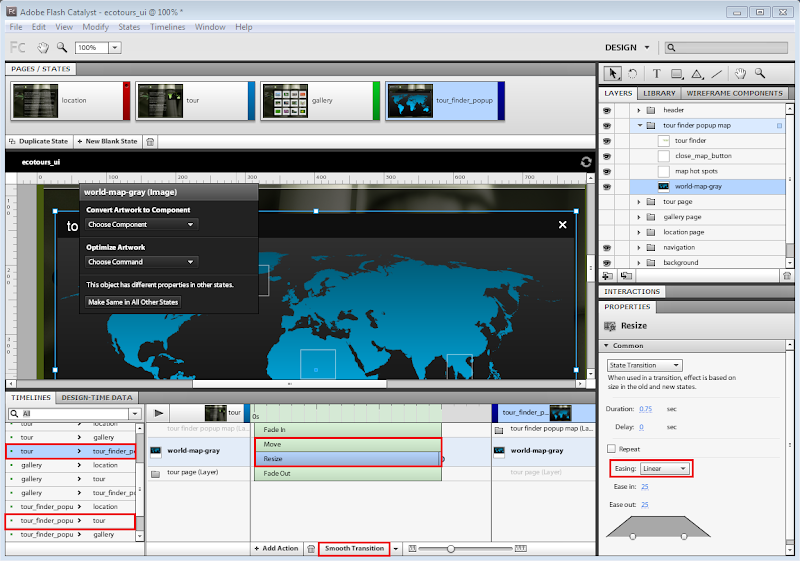This screenshot has height=561, width=800.
Task: Click Make Same in All Other States
Action: 133,301
